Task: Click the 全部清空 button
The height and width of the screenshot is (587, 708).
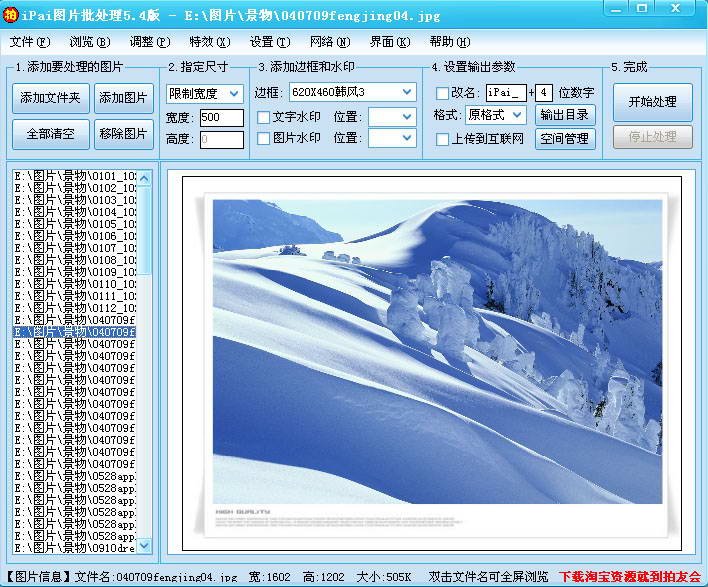Action: [51, 134]
